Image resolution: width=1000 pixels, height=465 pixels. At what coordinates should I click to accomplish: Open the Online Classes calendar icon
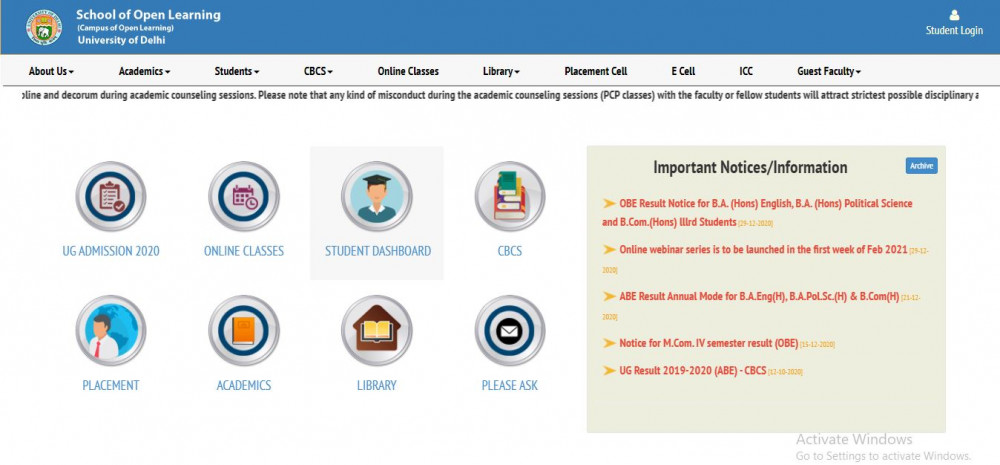click(244, 196)
